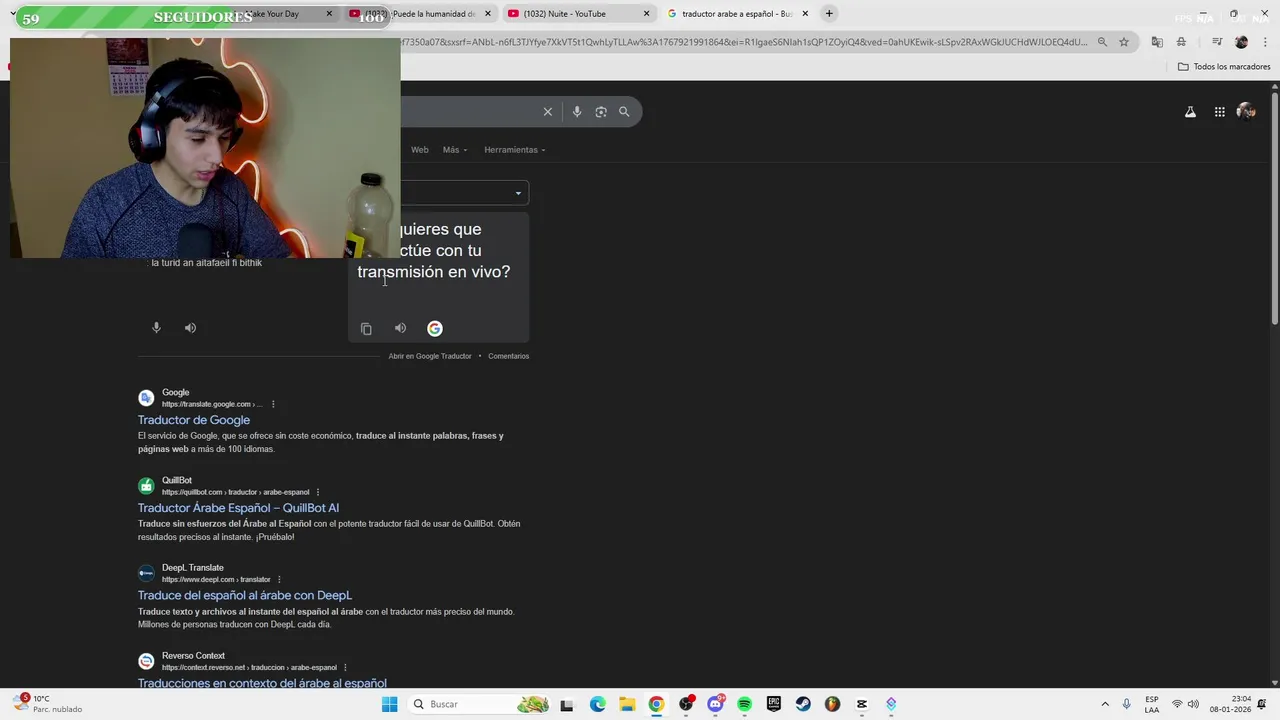Expand the Más search filter
The width and height of the screenshot is (1280, 720).
coord(455,150)
